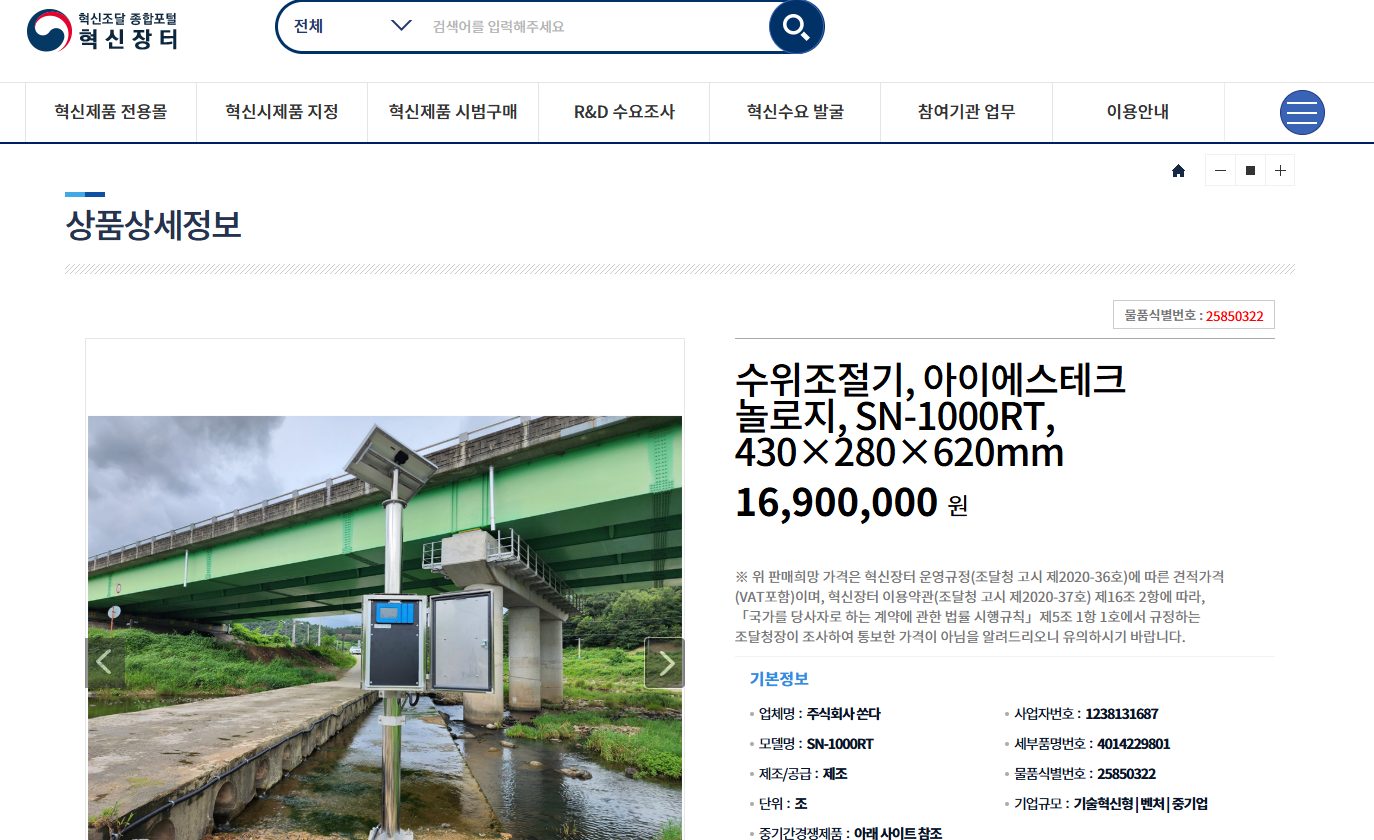Click the magnifier search button

coord(796,27)
